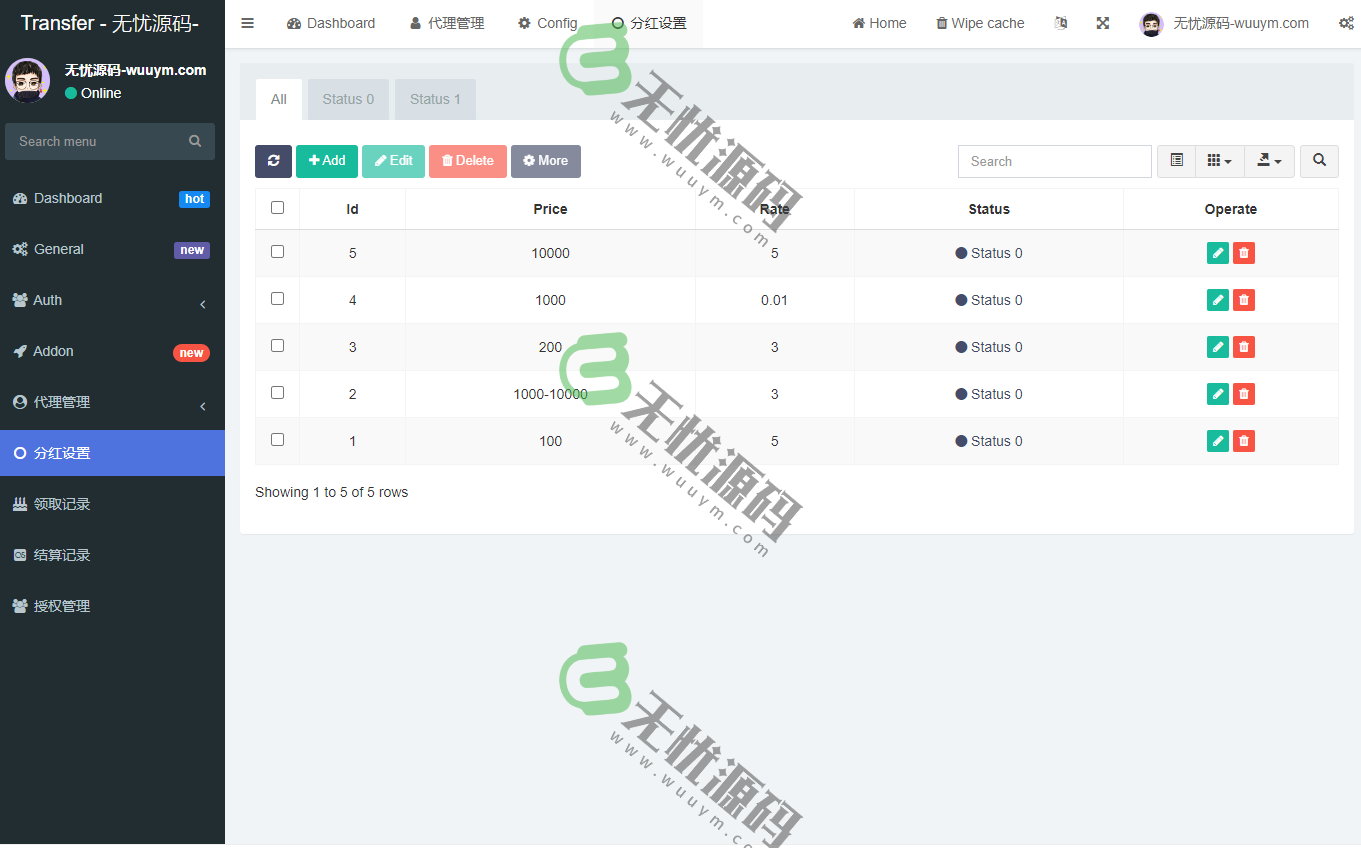Select all rows via header checkbox
Viewport: 1361px width, 848px height.
pos(277,208)
